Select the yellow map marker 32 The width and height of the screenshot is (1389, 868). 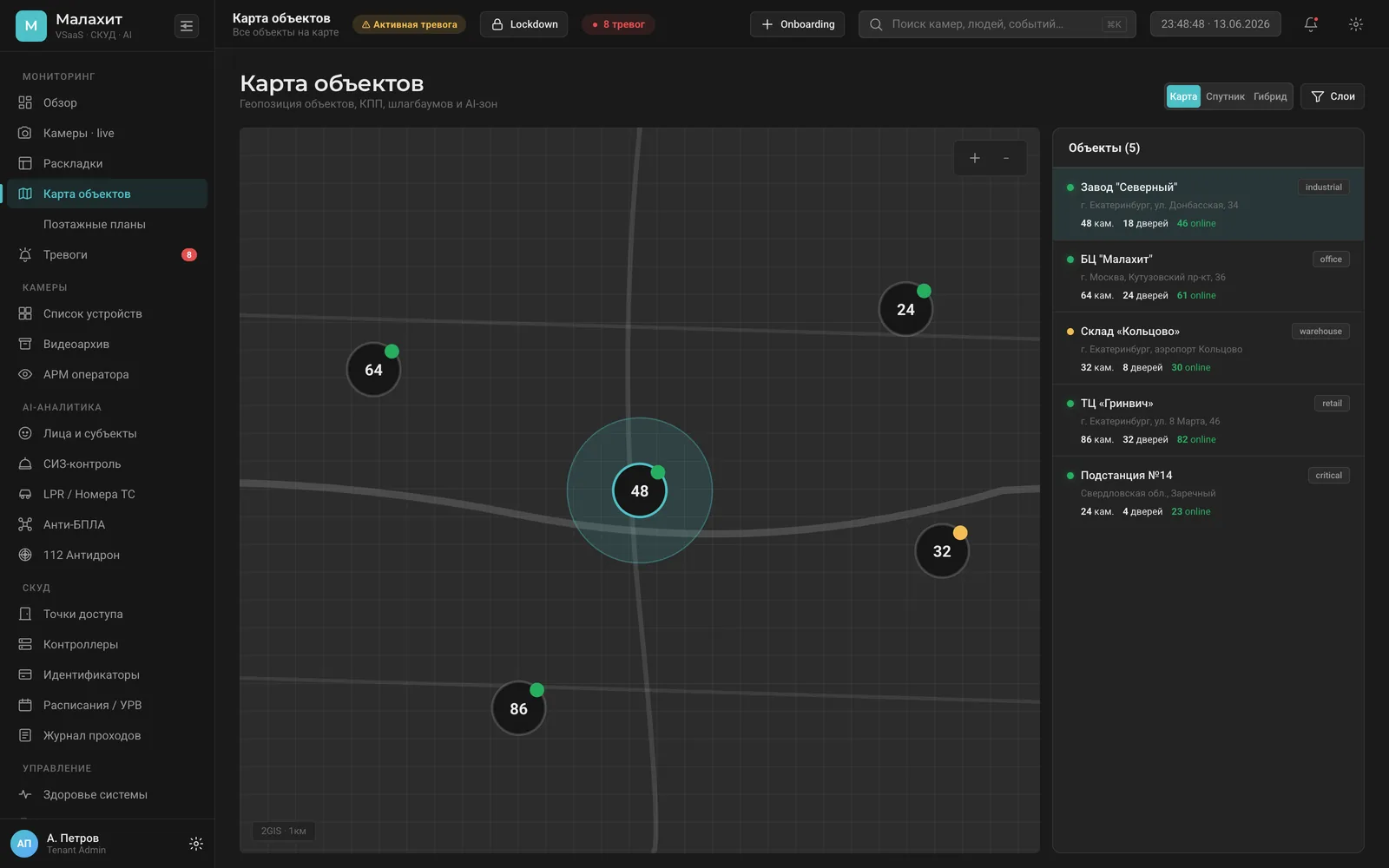[x=942, y=551]
